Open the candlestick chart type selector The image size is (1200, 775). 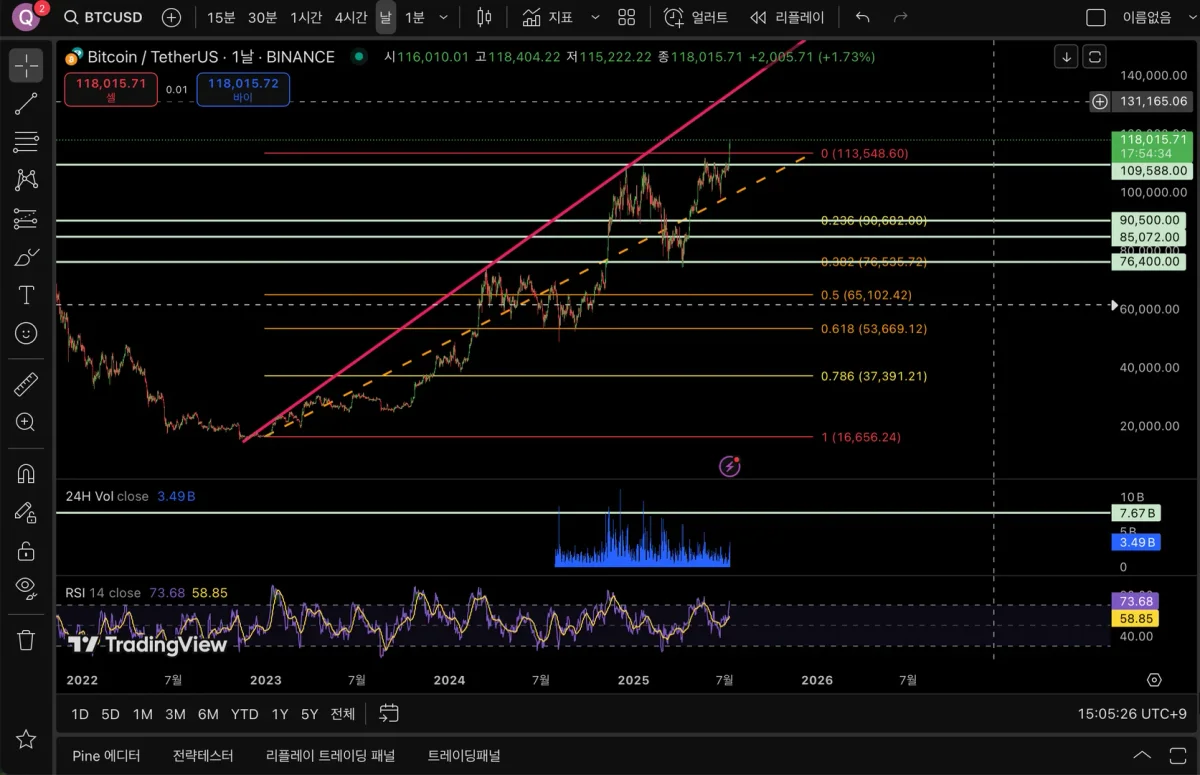point(484,17)
